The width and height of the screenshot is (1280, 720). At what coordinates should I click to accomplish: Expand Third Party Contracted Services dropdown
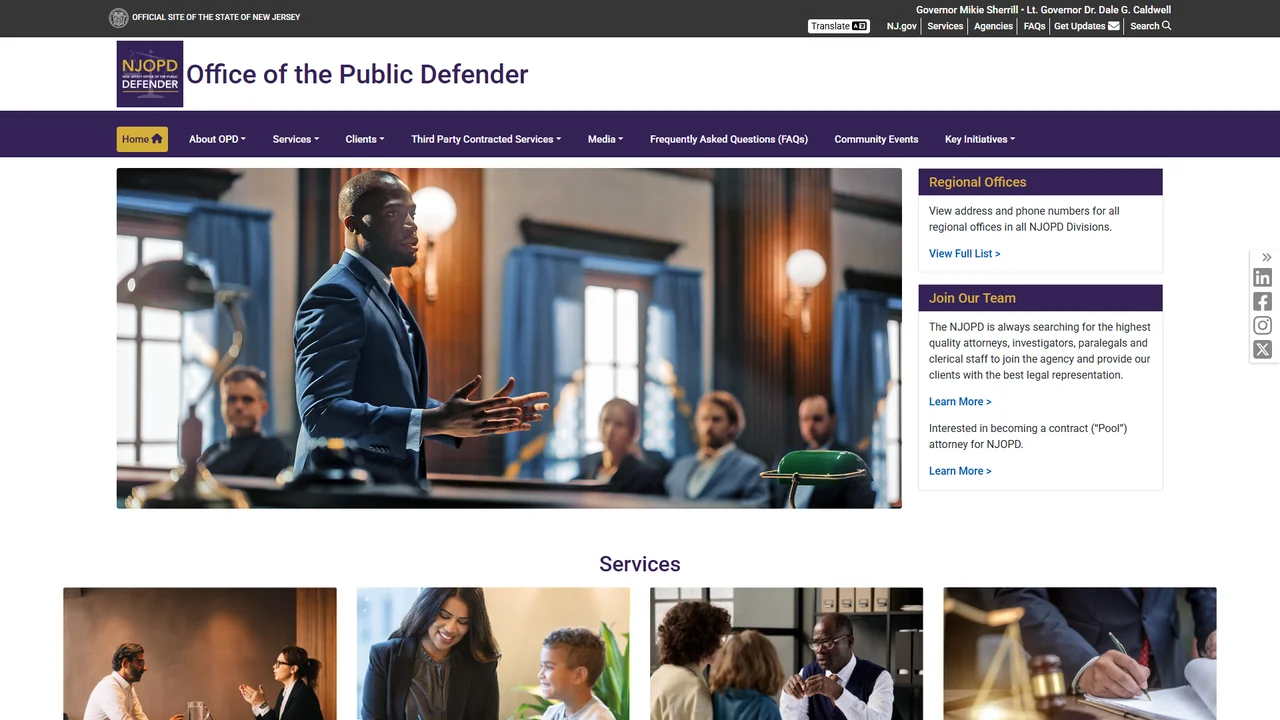point(486,139)
